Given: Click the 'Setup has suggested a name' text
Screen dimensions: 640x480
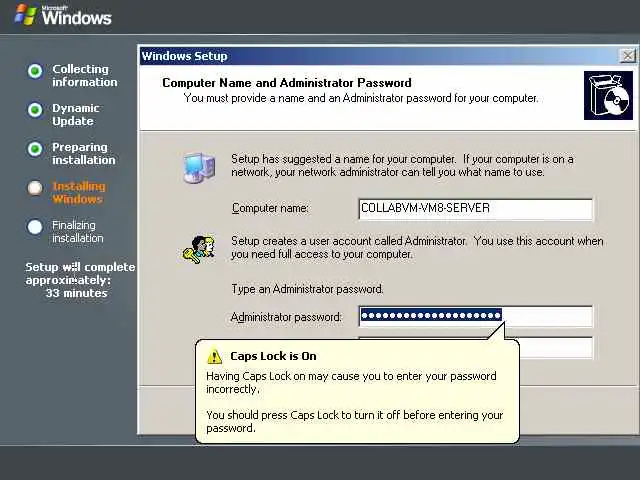Looking at the screenshot, I should (x=402, y=165).
